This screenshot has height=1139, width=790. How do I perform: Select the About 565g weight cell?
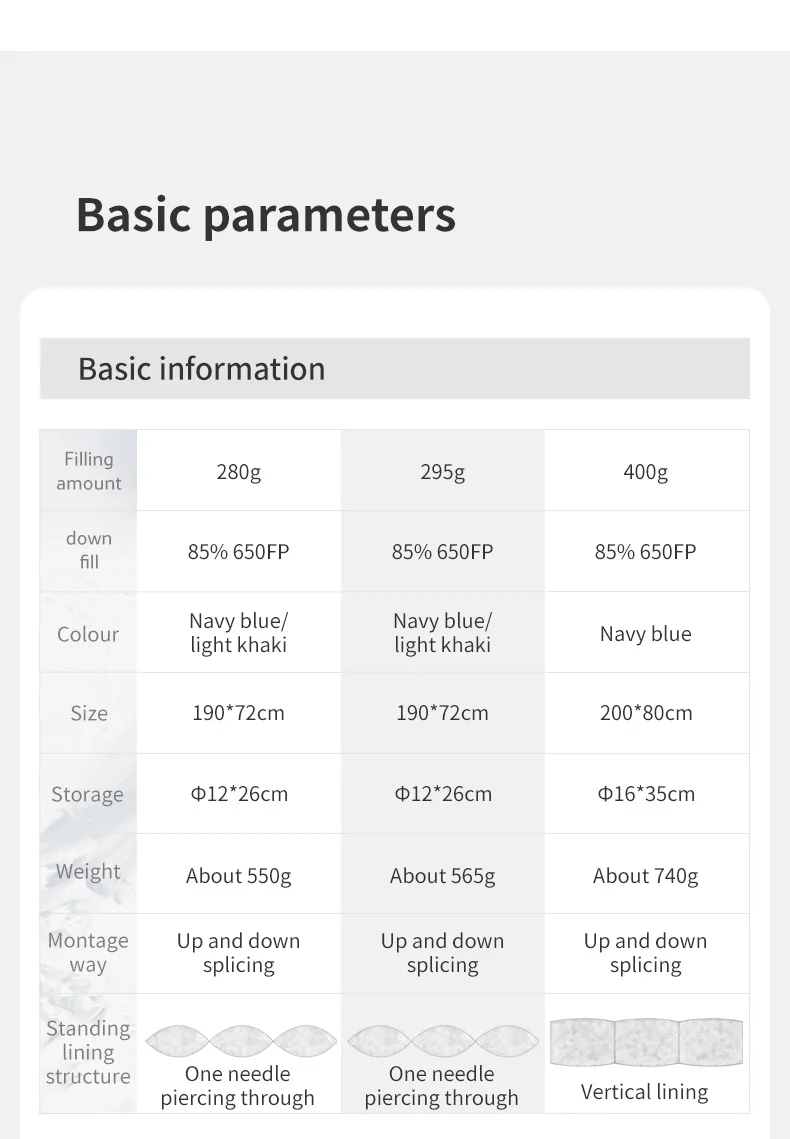pos(442,875)
